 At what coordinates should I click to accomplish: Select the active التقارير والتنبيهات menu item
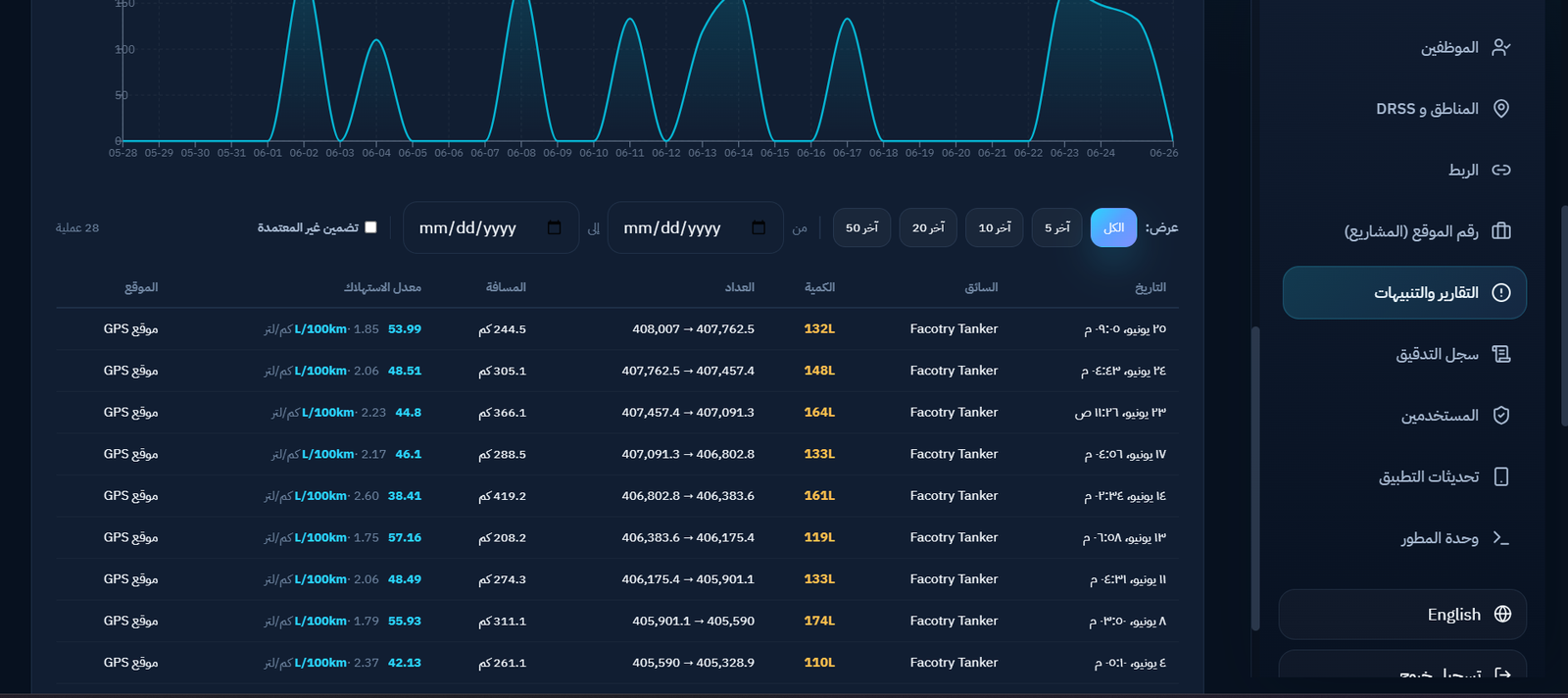1403,292
